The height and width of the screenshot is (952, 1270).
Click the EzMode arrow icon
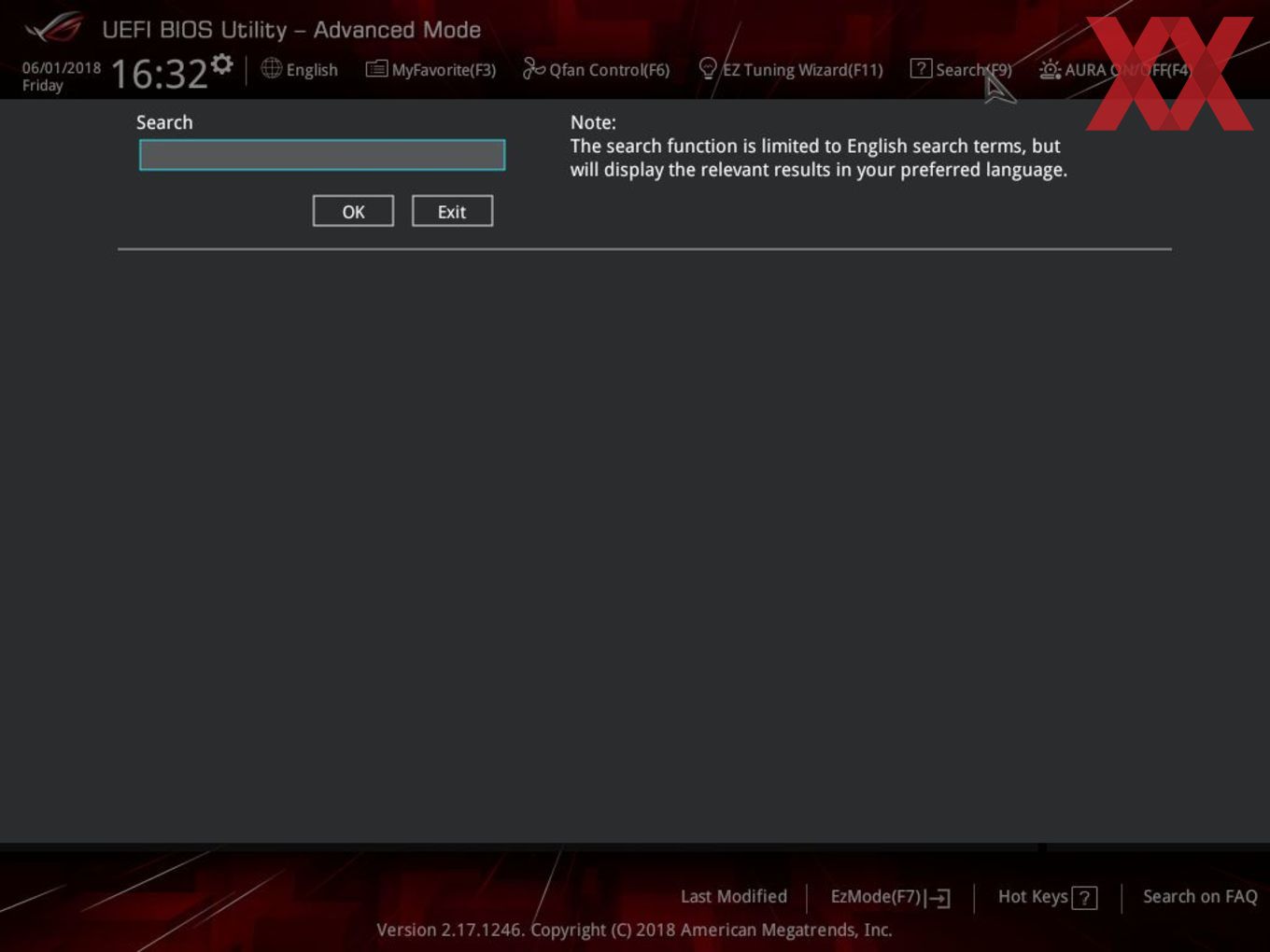[x=938, y=899]
